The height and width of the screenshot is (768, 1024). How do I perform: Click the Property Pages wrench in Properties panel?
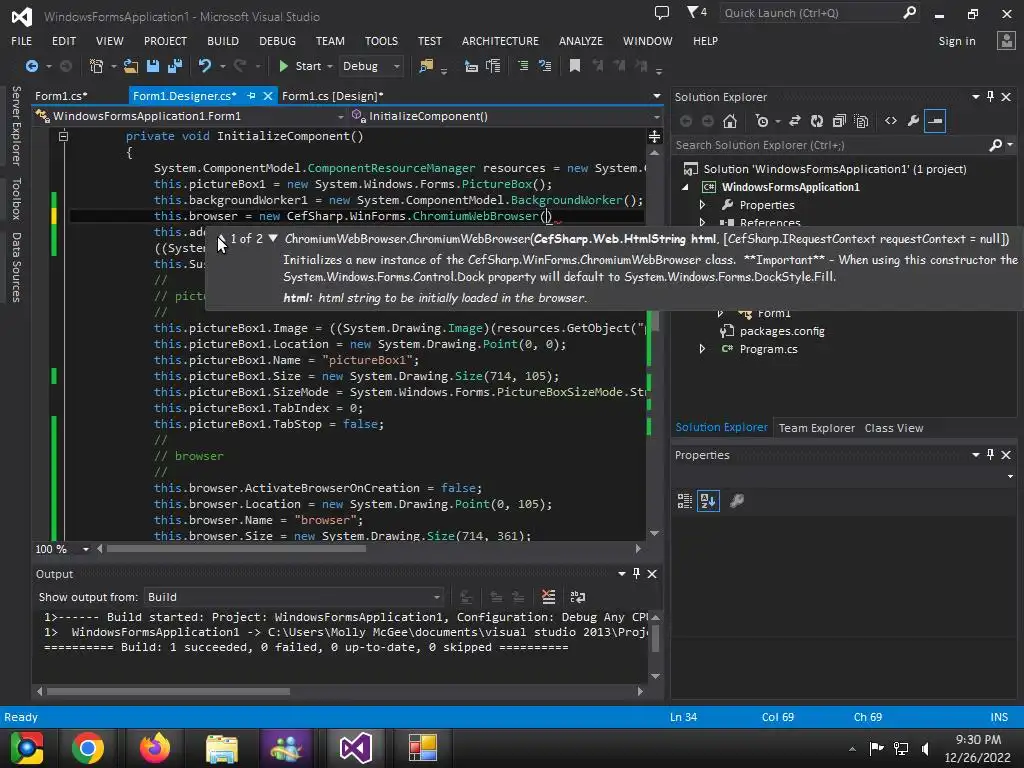(x=737, y=501)
